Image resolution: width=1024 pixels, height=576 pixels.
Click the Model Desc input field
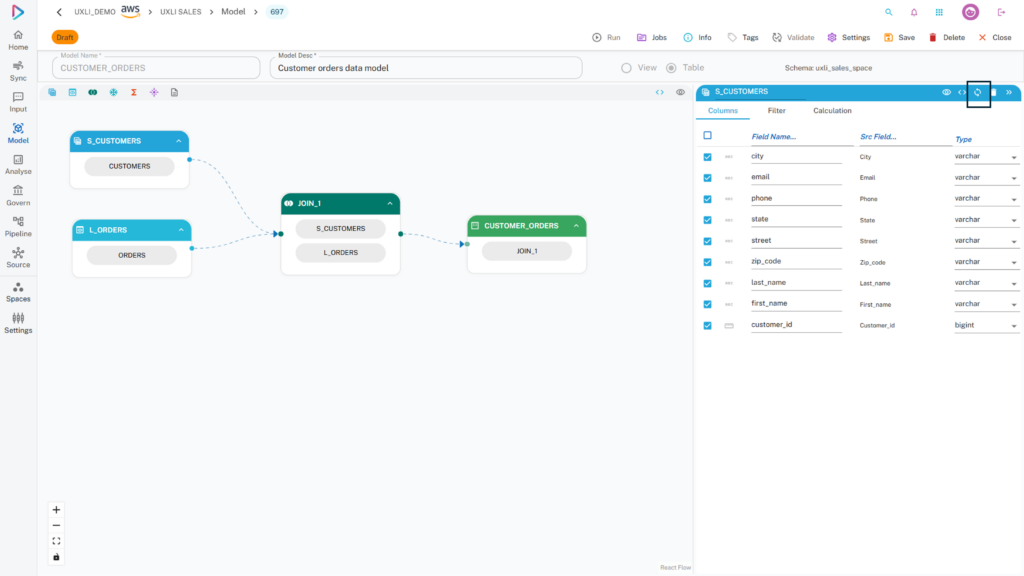point(425,68)
